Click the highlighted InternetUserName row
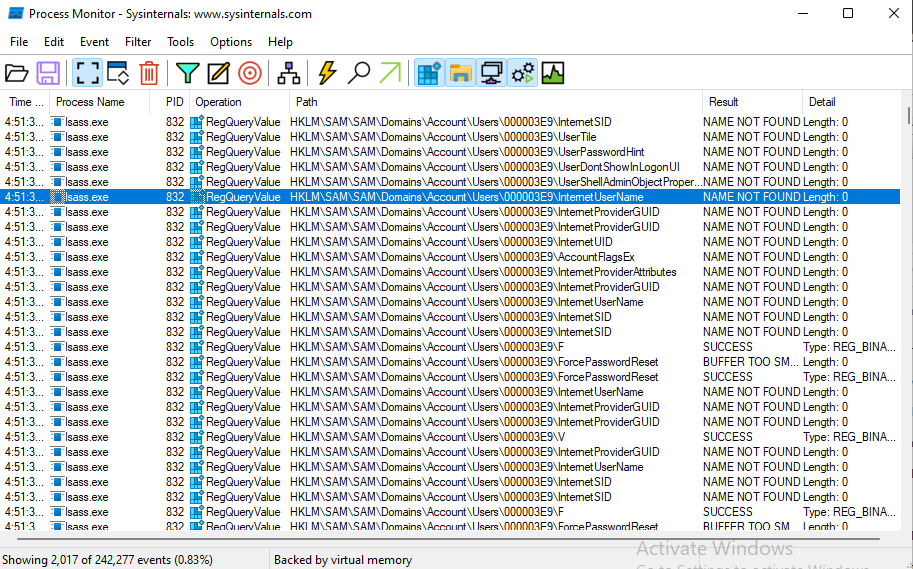Image resolution: width=913 pixels, height=569 pixels. click(450, 197)
